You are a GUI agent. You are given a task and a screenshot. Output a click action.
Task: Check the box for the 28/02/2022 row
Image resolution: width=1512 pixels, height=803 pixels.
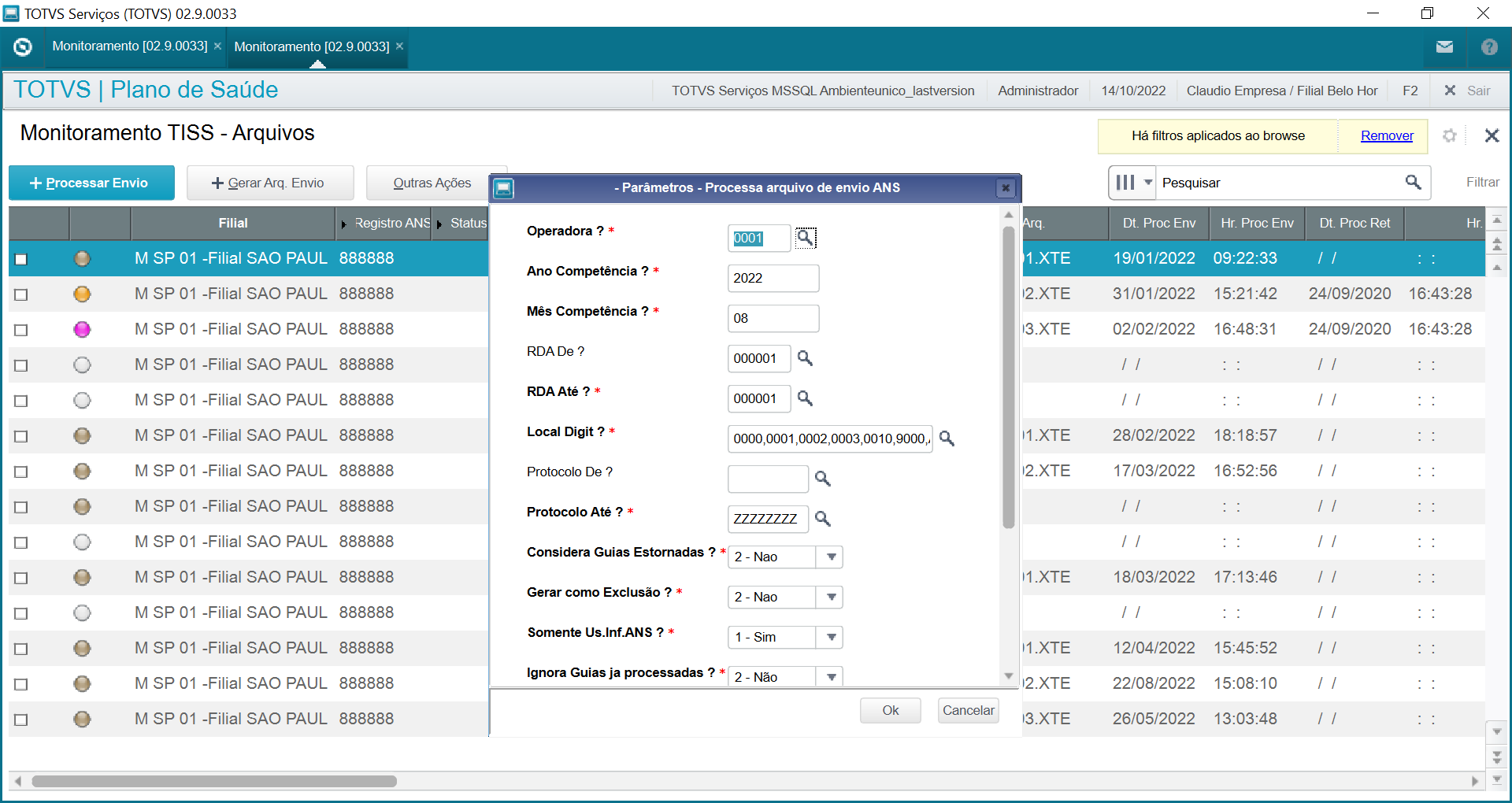[x=21, y=436]
